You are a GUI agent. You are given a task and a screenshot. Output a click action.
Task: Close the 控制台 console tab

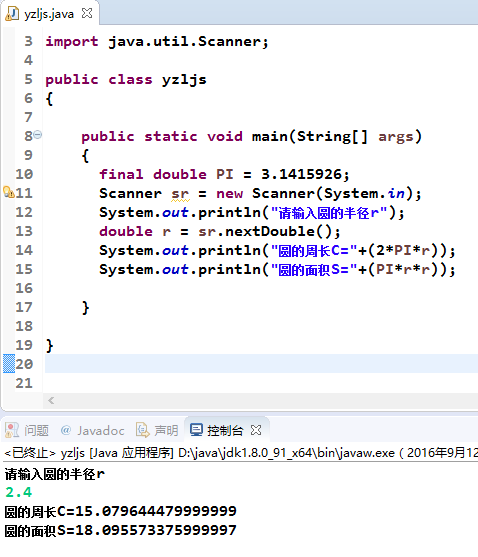(256, 430)
